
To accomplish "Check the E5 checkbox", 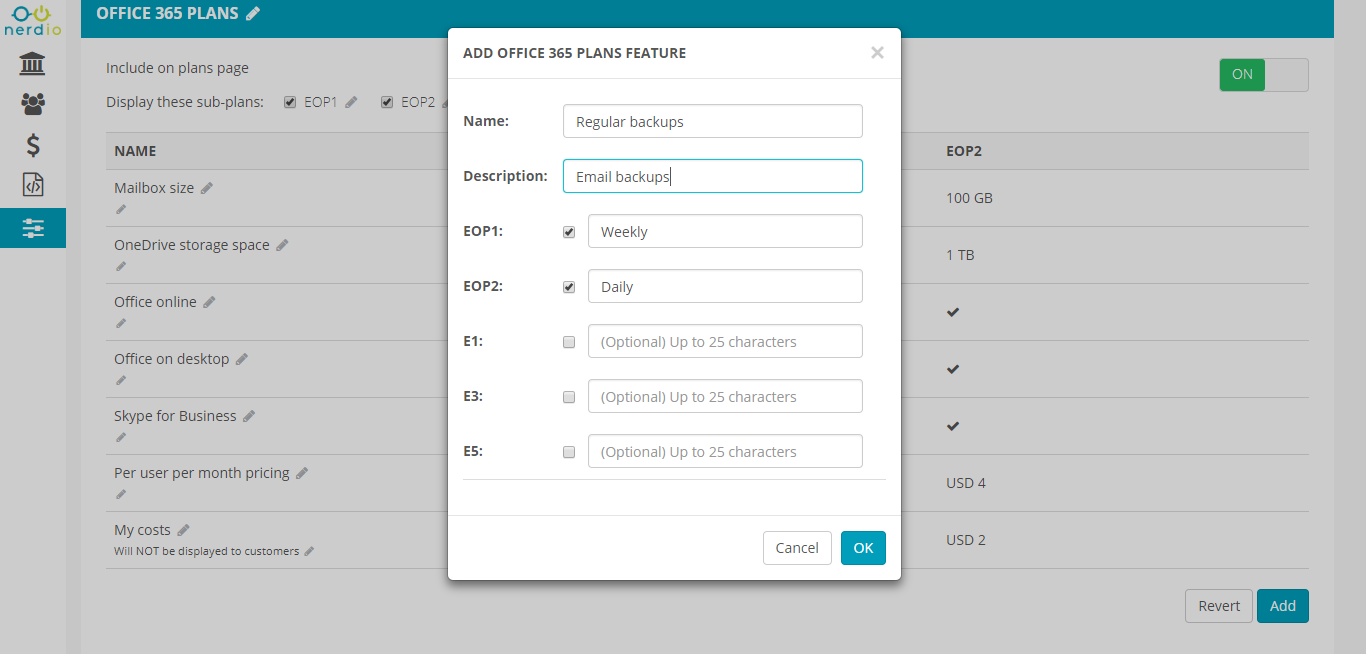I will [569, 452].
